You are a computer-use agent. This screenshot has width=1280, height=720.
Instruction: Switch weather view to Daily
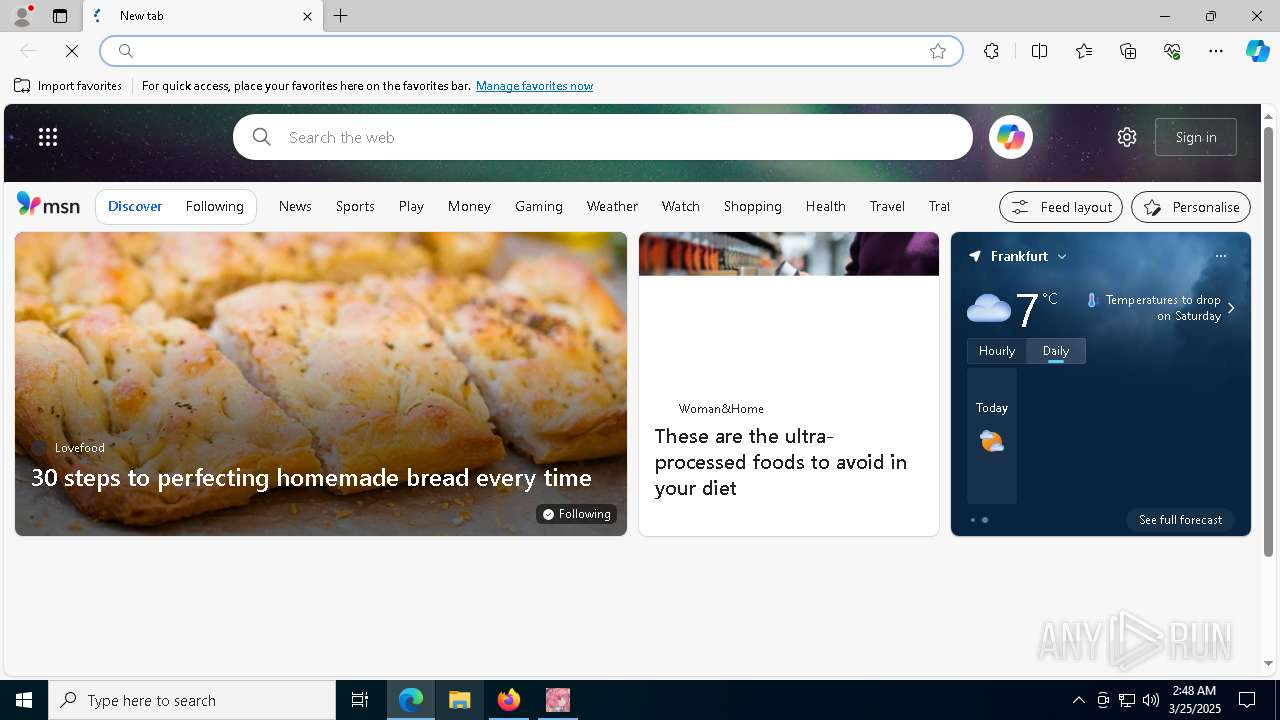pos(1056,351)
